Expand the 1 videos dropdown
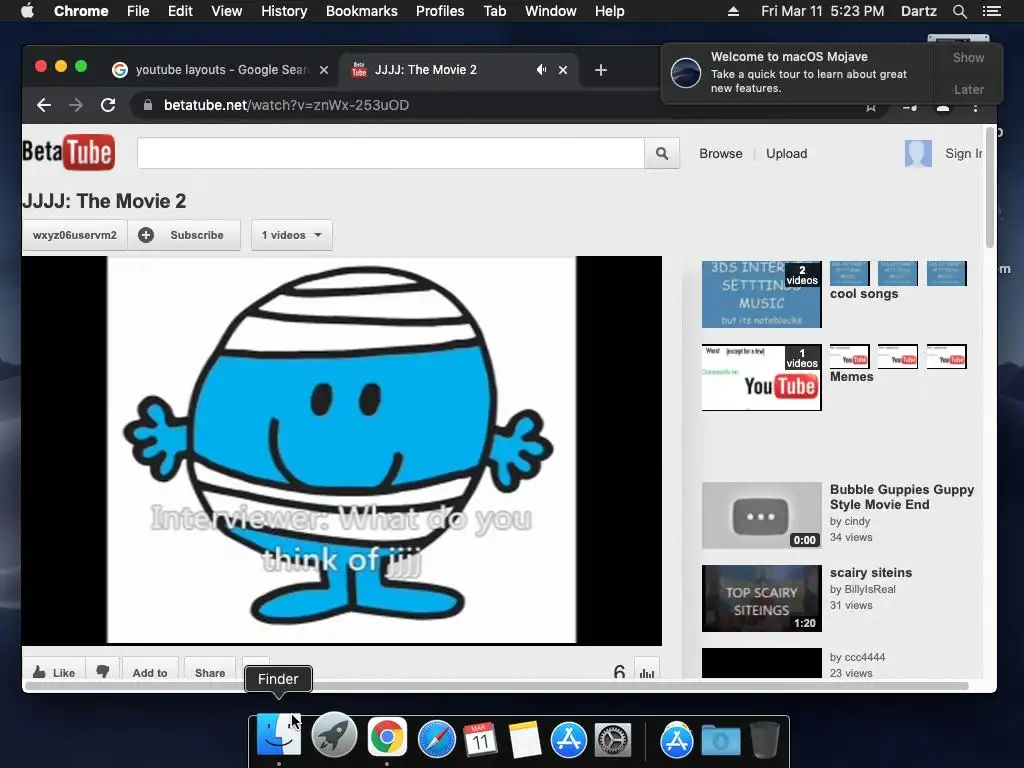This screenshot has width=1024, height=768. coord(291,235)
